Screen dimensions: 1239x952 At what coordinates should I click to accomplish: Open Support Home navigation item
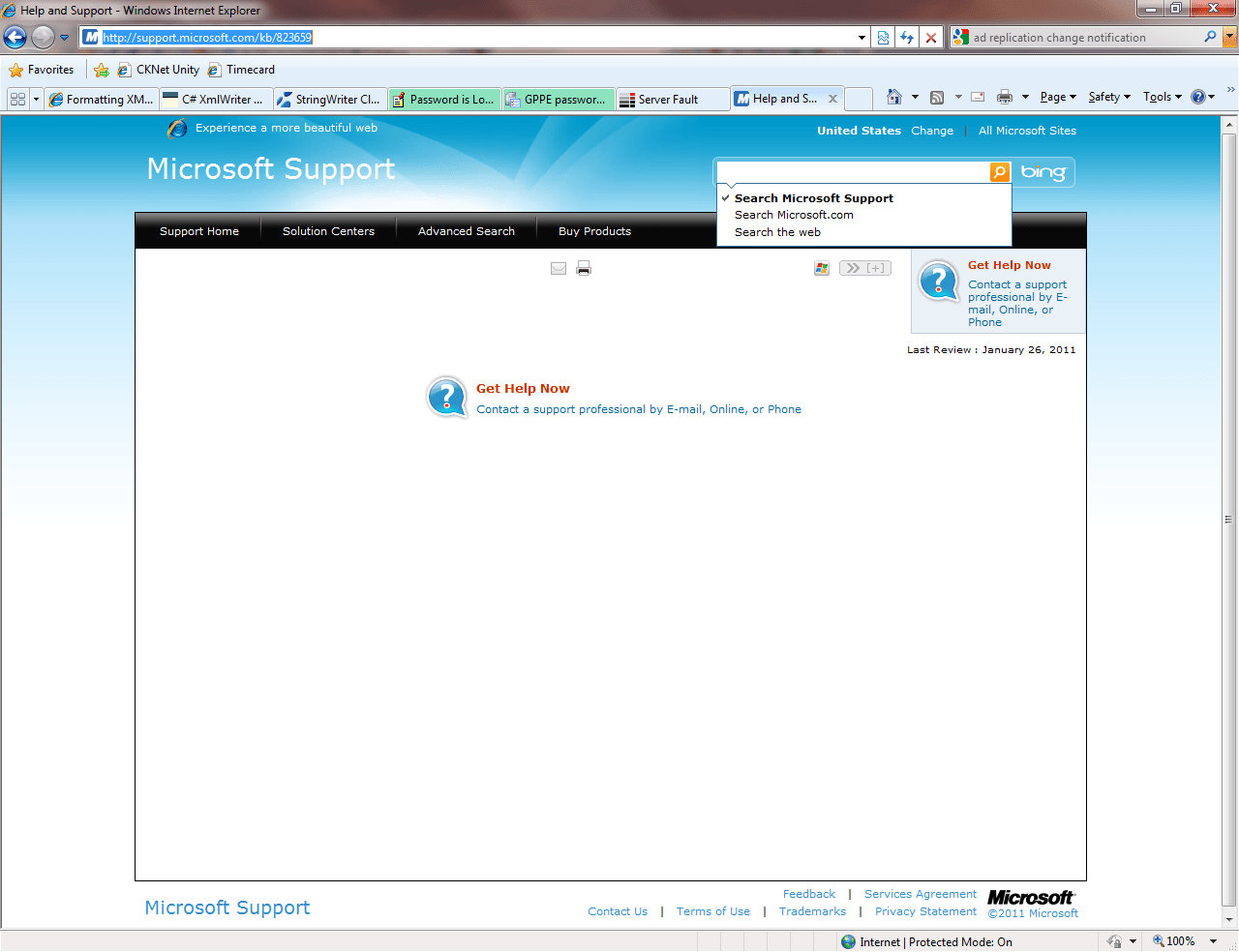click(x=199, y=231)
